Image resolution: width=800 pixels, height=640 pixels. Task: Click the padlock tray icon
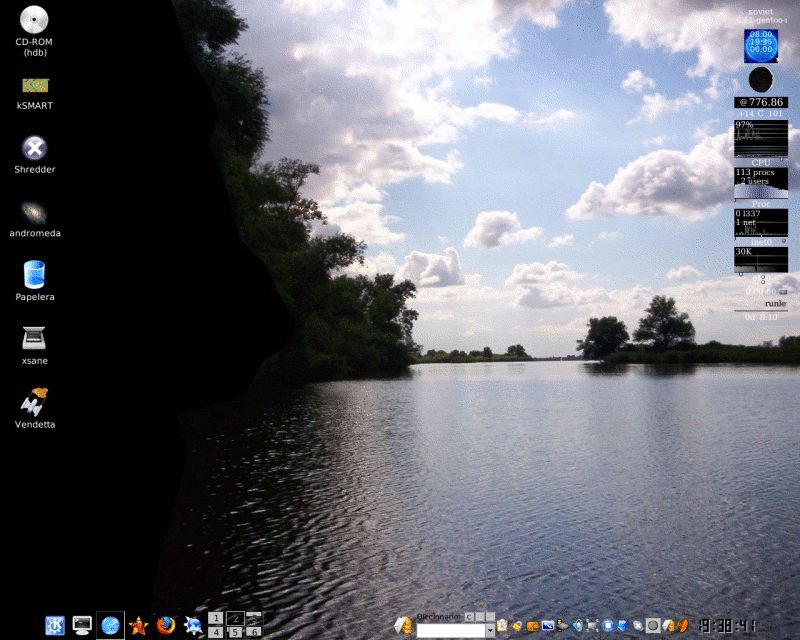(x=517, y=626)
